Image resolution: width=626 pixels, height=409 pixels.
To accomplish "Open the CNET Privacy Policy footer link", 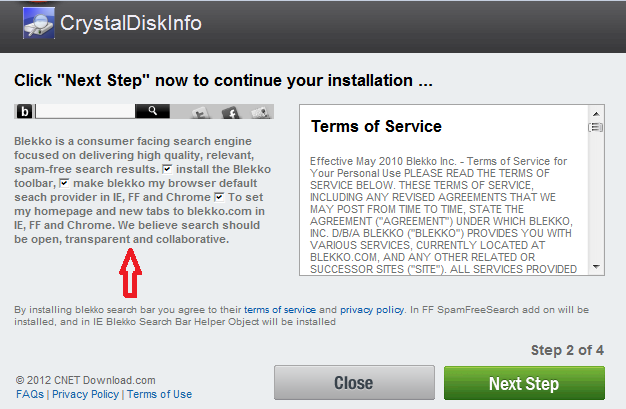I will [85, 394].
